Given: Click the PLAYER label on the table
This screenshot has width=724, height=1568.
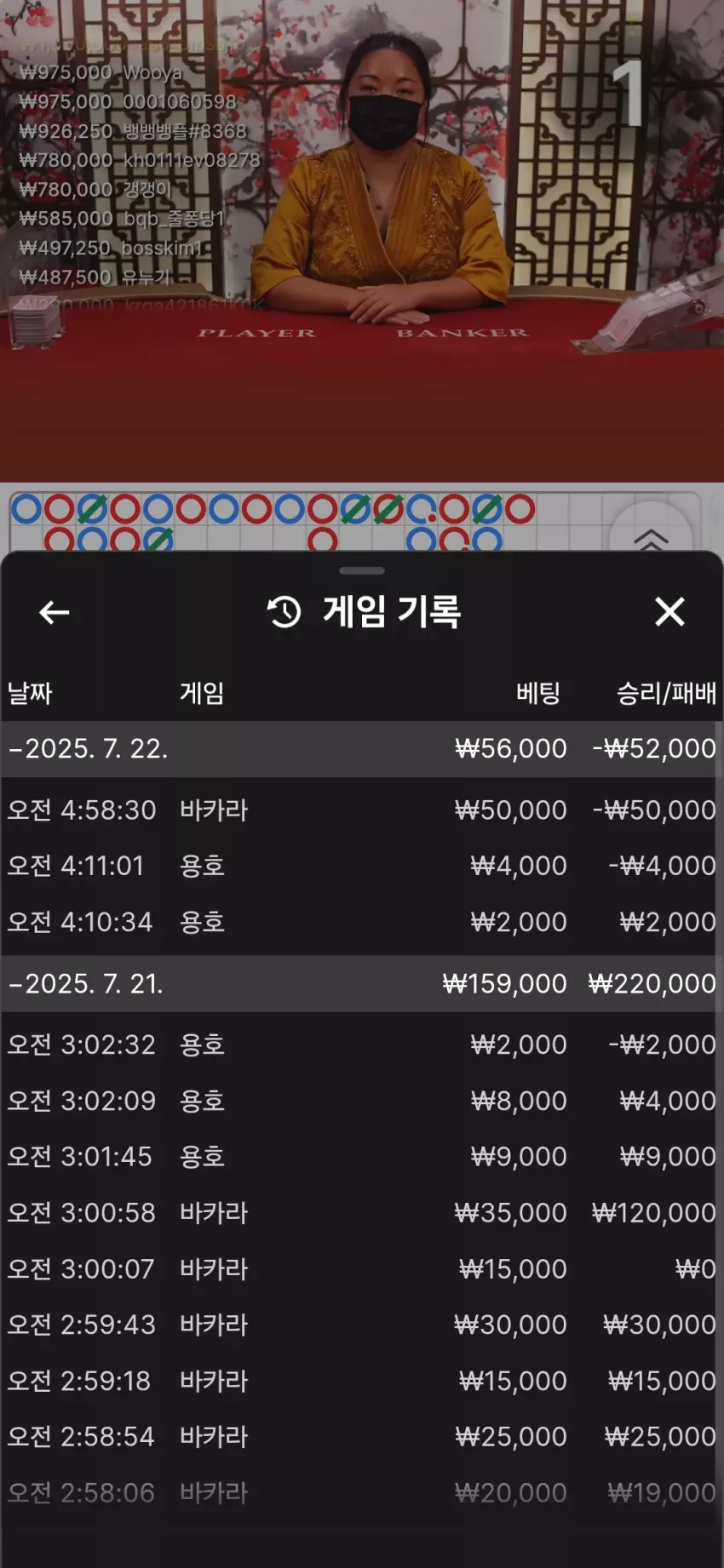Looking at the screenshot, I should tap(256, 333).
